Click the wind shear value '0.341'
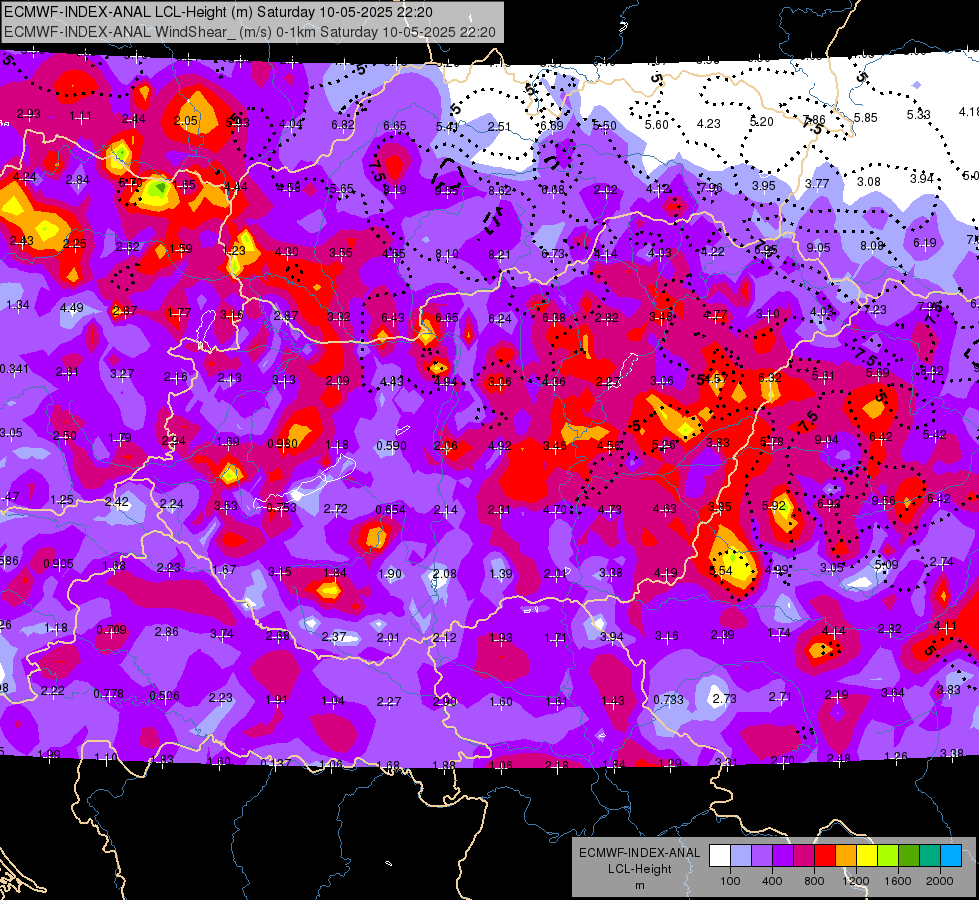The image size is (979, 900). point(14,369)
